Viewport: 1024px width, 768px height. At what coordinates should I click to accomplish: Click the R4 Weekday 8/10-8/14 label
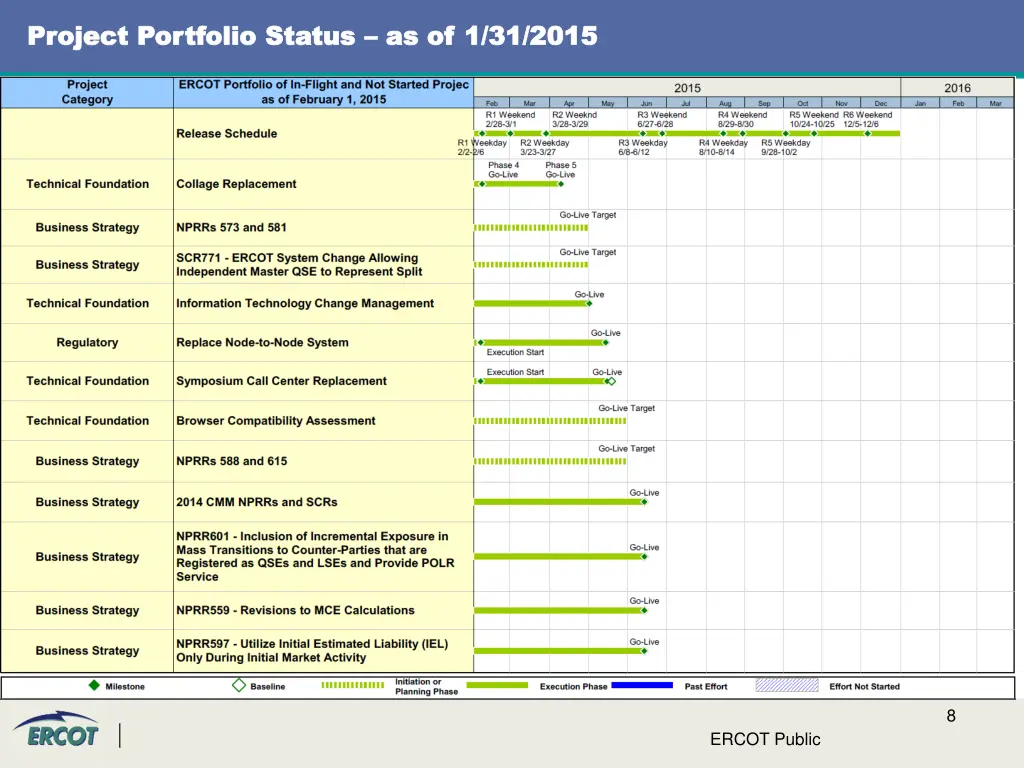point(723,148)
